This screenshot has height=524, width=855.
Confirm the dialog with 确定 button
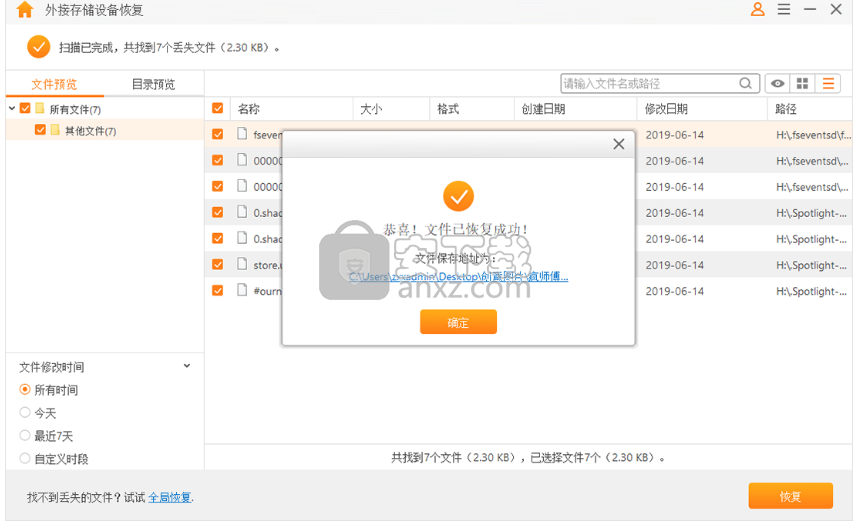pyautogui.click(x=458, y=322)
